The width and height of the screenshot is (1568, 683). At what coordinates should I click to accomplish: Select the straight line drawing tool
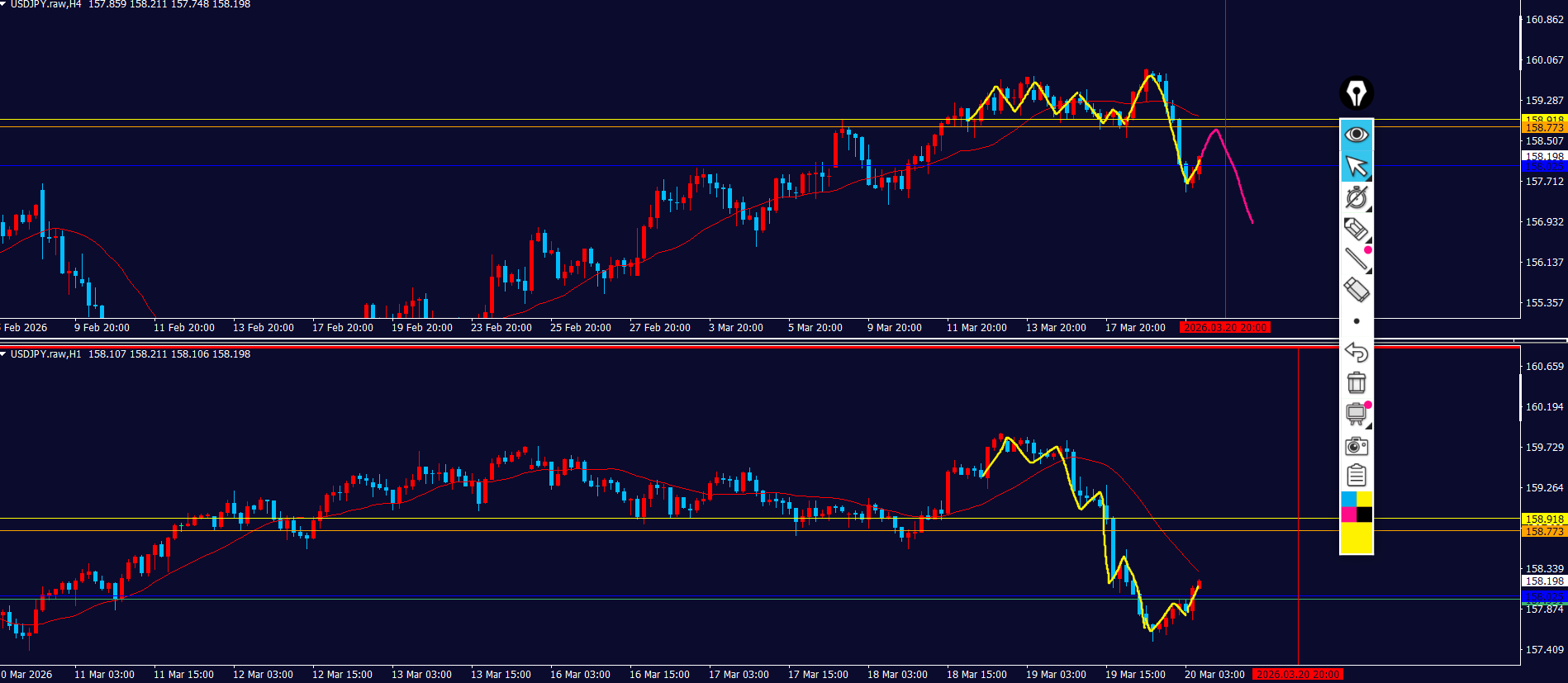coord(1356,259)
